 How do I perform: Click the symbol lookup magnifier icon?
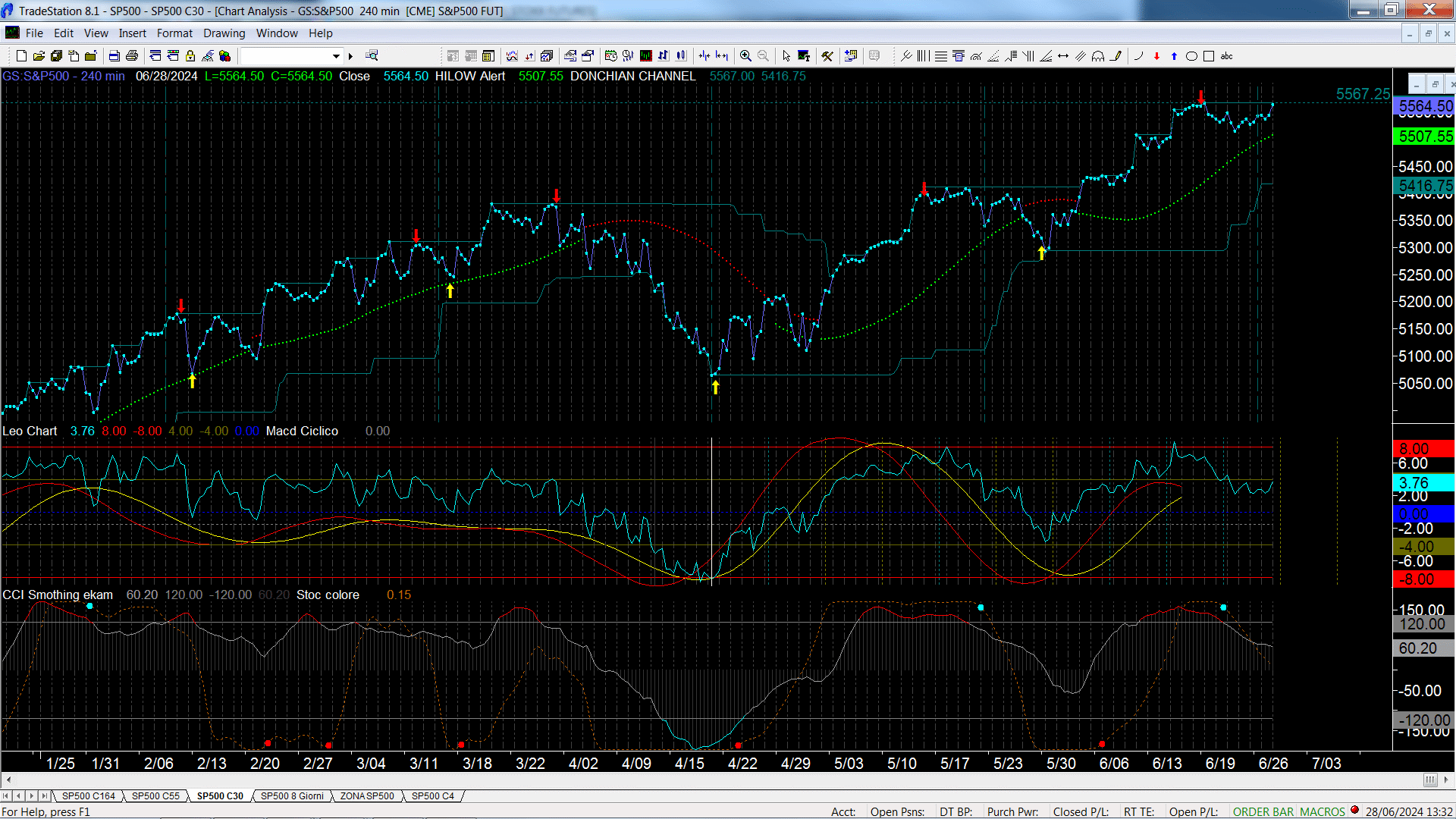click(372, 55)
